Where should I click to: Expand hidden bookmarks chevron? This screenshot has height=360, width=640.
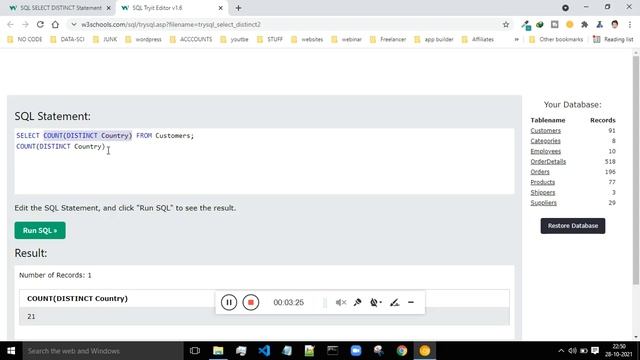coord(516,40)
